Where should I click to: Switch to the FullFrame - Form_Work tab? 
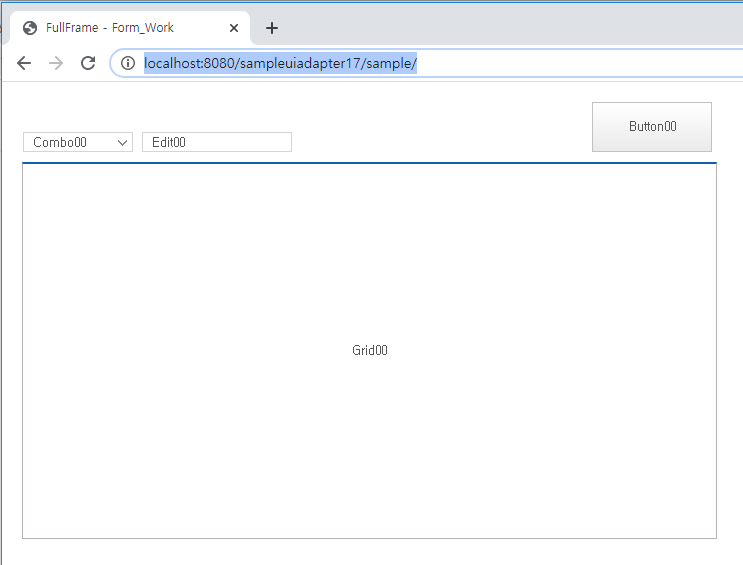click(120, 28)
